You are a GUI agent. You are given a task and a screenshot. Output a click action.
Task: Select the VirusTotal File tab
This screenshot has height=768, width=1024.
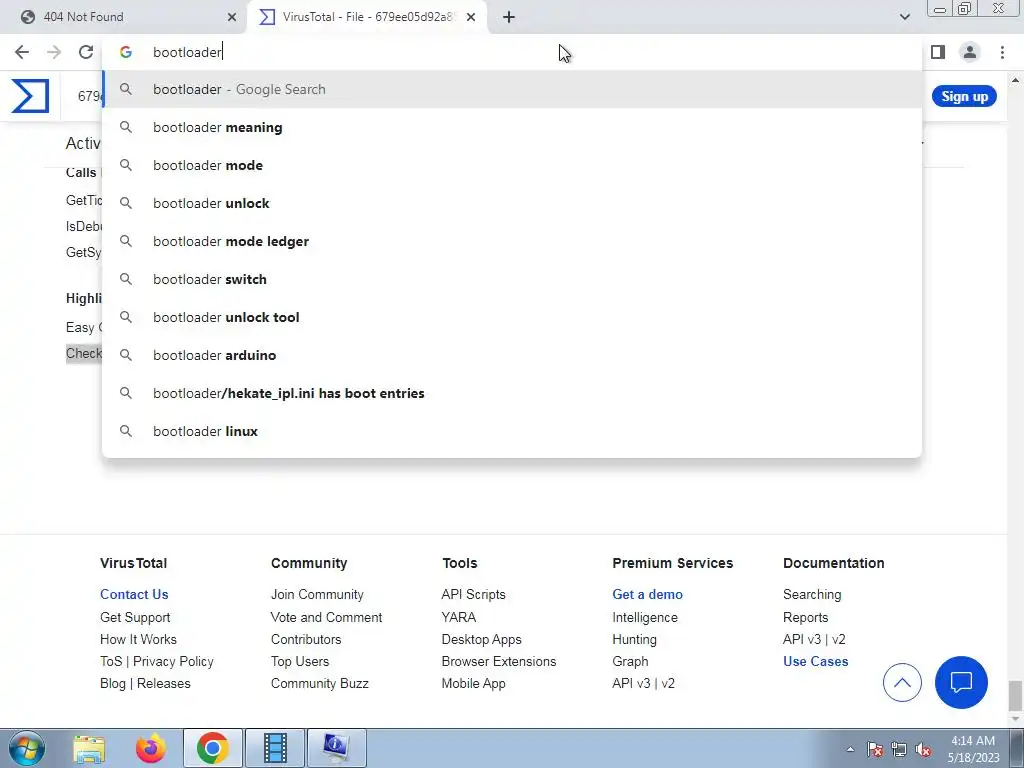click(x=366, y=17)
